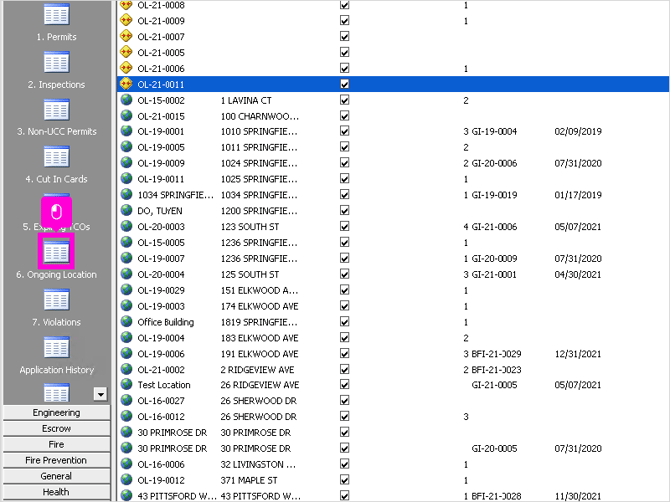Click the globe icon beside OL-20-0003
Viewport: 670px width, 502px height.
pyautogui.click(x=126, y=226)
